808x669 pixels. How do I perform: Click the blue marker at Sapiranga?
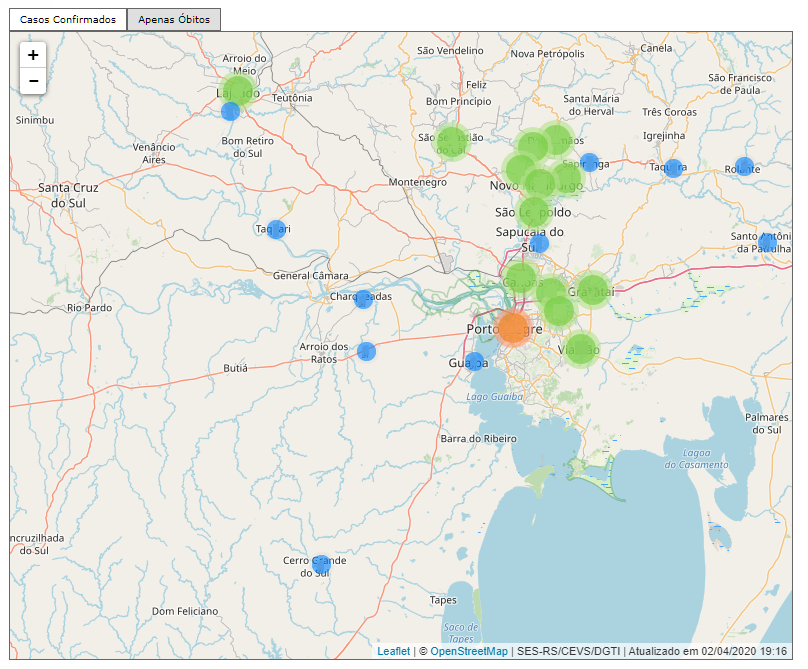tap(589, 162)
